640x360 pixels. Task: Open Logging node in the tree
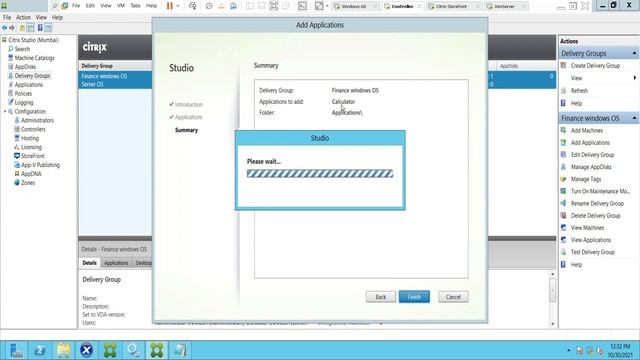click(x=24, y=102)
